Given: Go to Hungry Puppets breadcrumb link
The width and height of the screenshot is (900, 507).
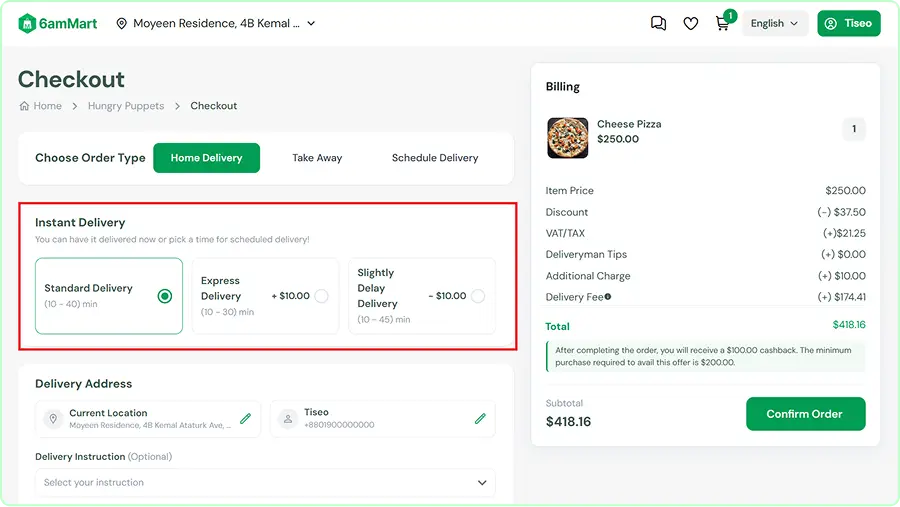Looking at the screenshot, I should click(x=126, y=106).
